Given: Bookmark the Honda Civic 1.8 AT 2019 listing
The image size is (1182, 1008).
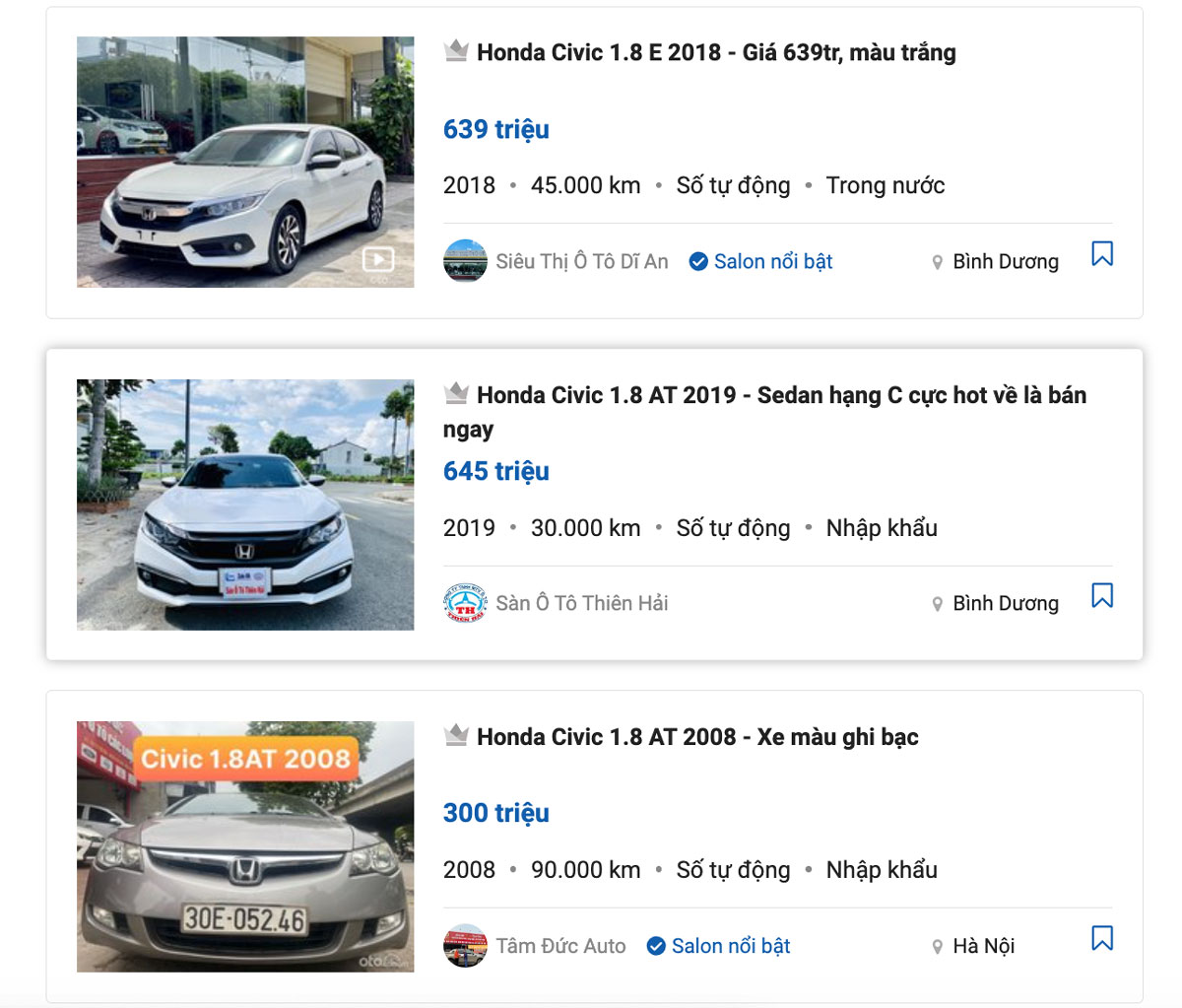Looking at the screenshot, I should (x=1103, y=596).
